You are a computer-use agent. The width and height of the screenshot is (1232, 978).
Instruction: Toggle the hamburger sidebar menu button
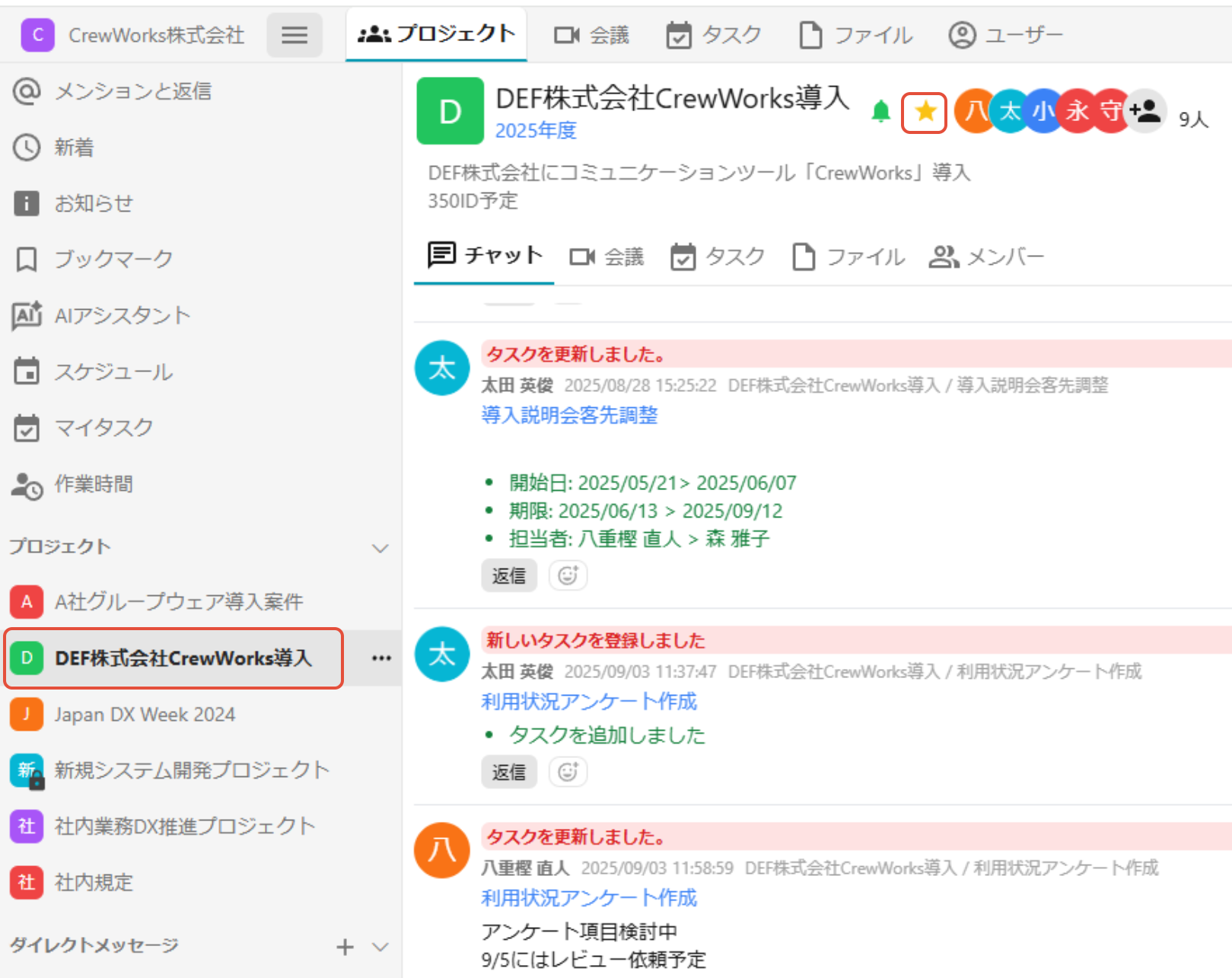(294, 35)
